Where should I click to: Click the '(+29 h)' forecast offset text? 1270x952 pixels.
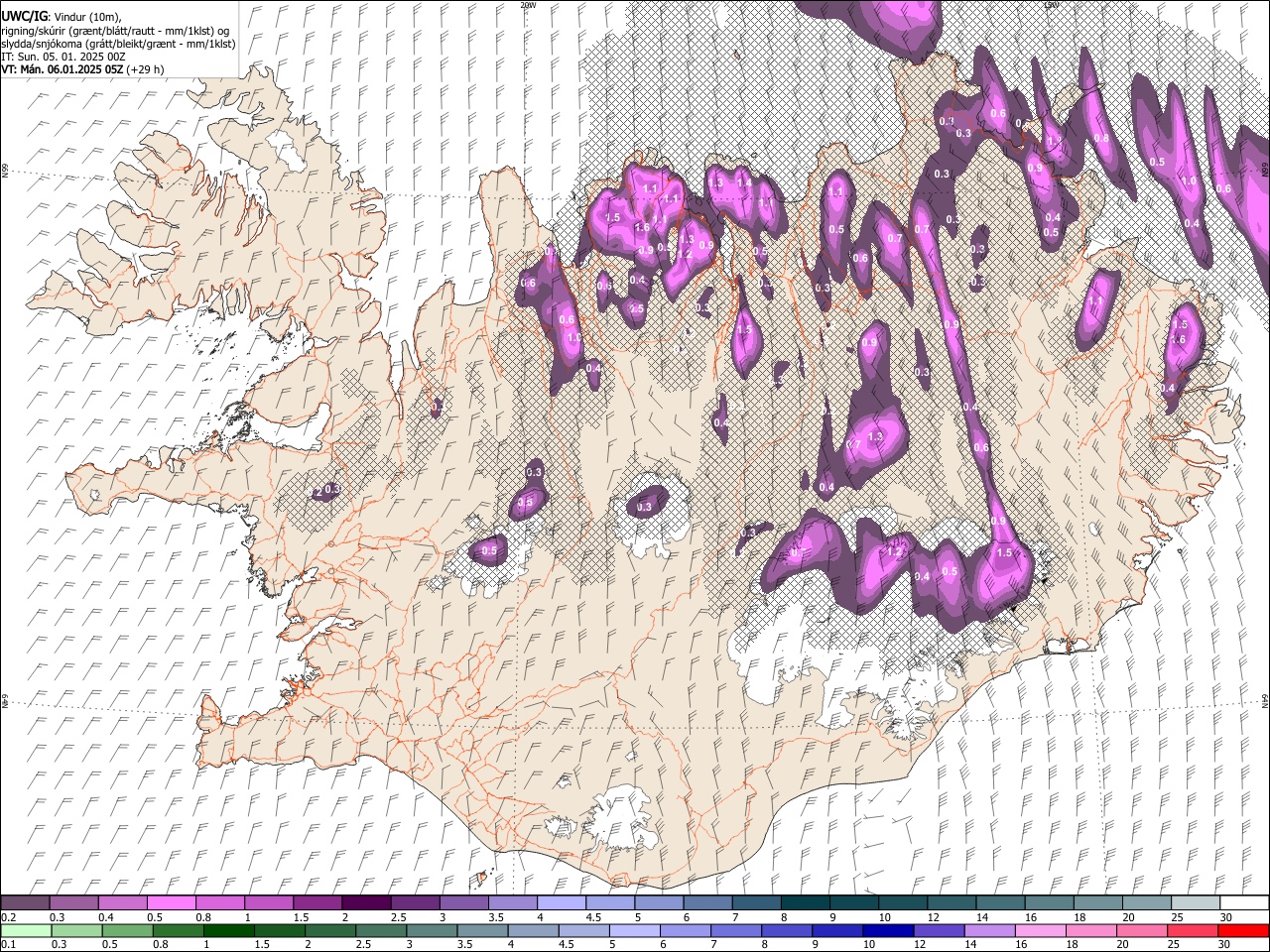[x=146, y=69]
